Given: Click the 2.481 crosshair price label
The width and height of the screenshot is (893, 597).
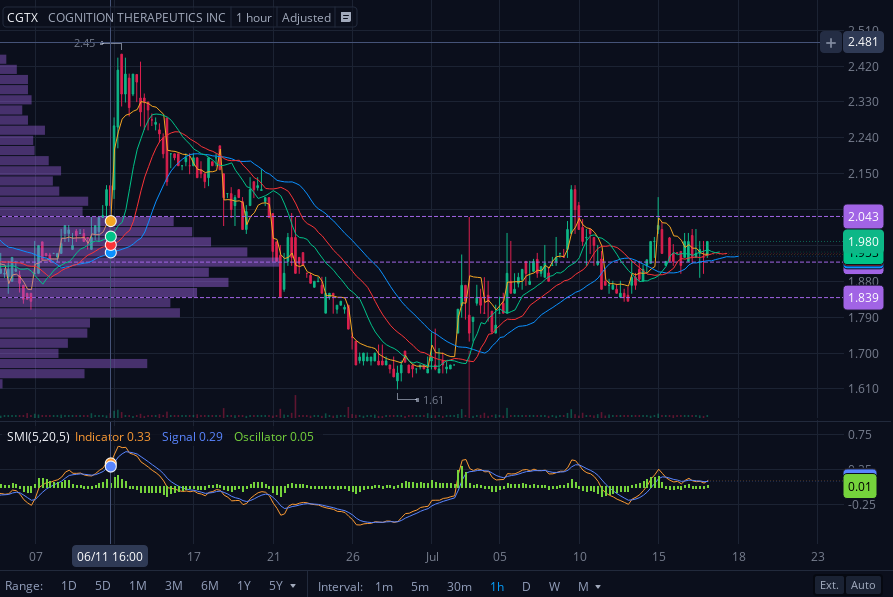Looking at the screenshot, I should click(863, 42).
